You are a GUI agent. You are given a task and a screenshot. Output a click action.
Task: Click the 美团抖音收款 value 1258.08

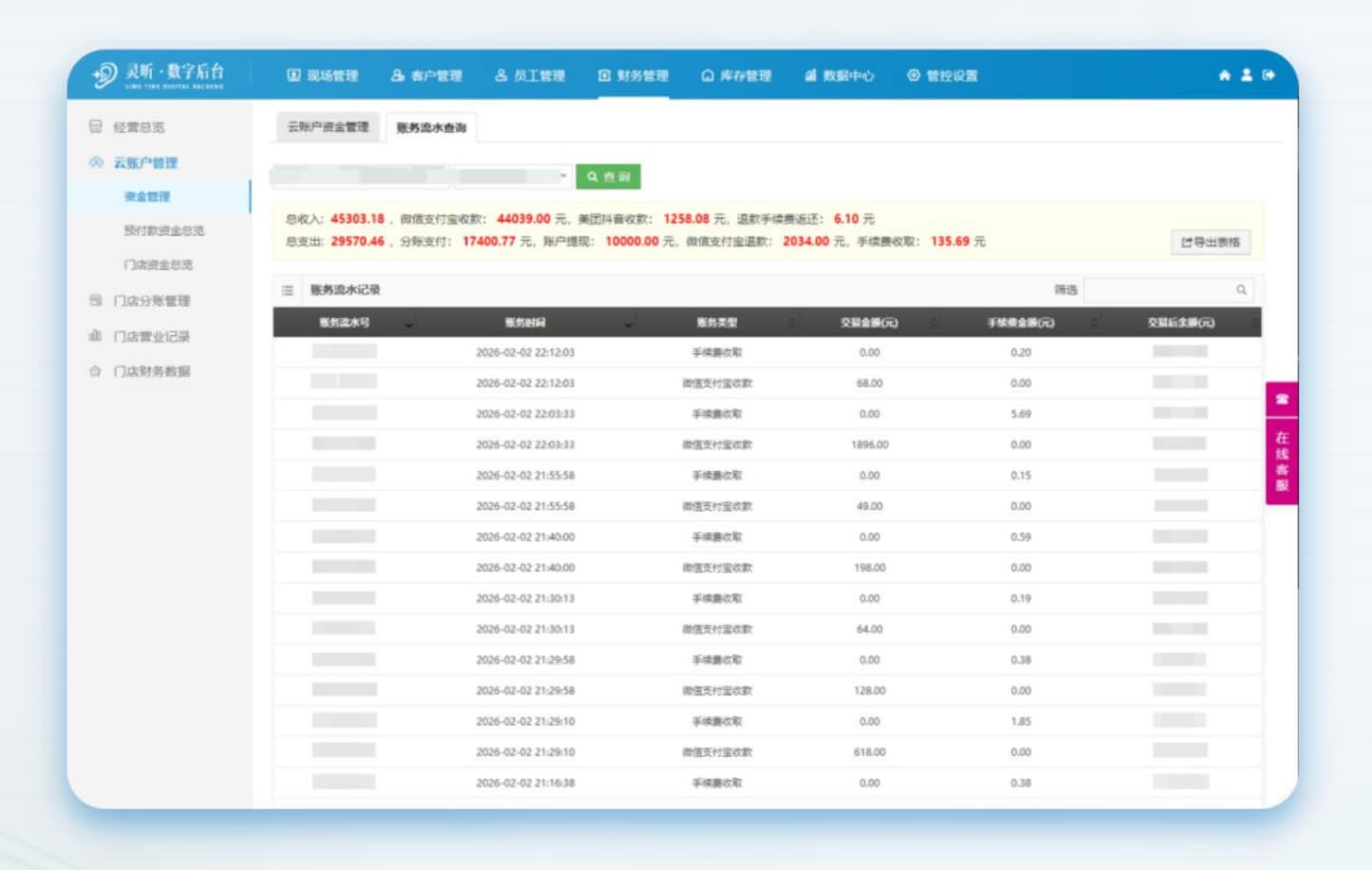[x=687, y=219]
